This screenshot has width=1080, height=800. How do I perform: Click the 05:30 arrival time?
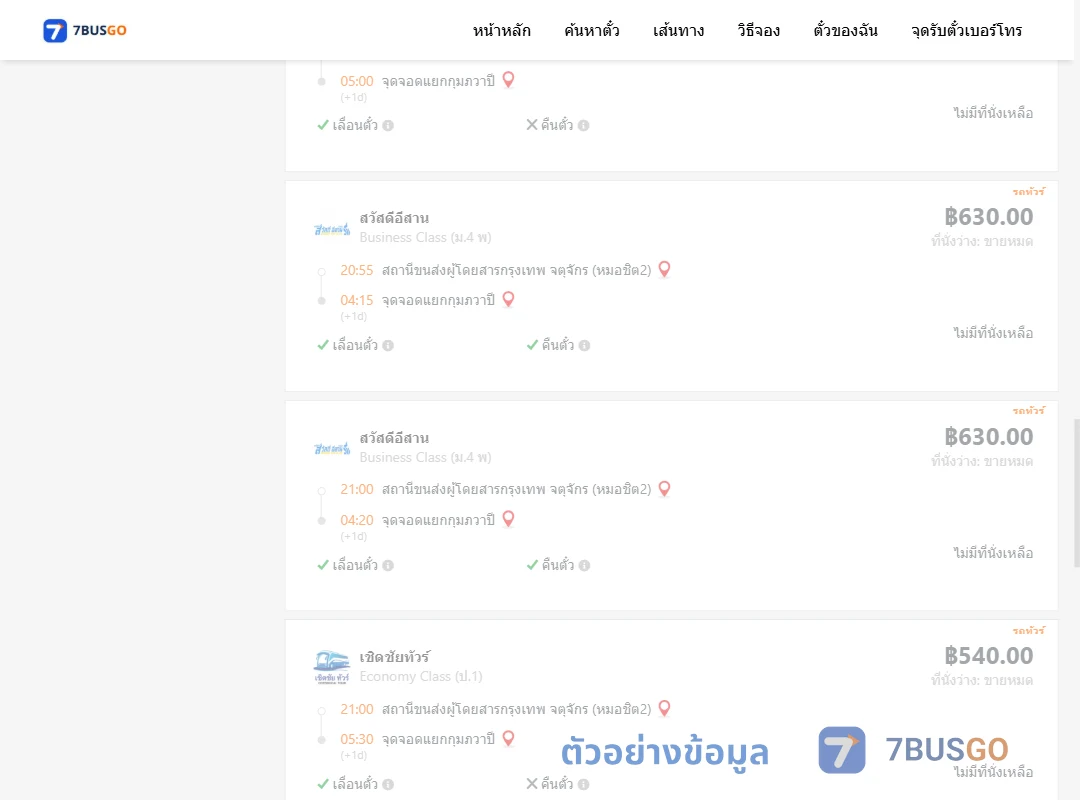(357, 739)
